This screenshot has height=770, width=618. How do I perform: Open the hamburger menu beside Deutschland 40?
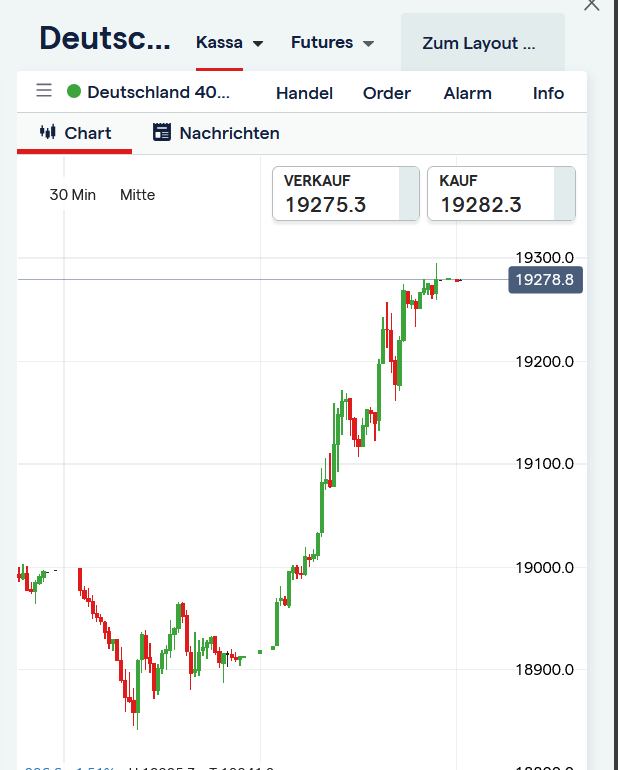(x=44, y=91)
